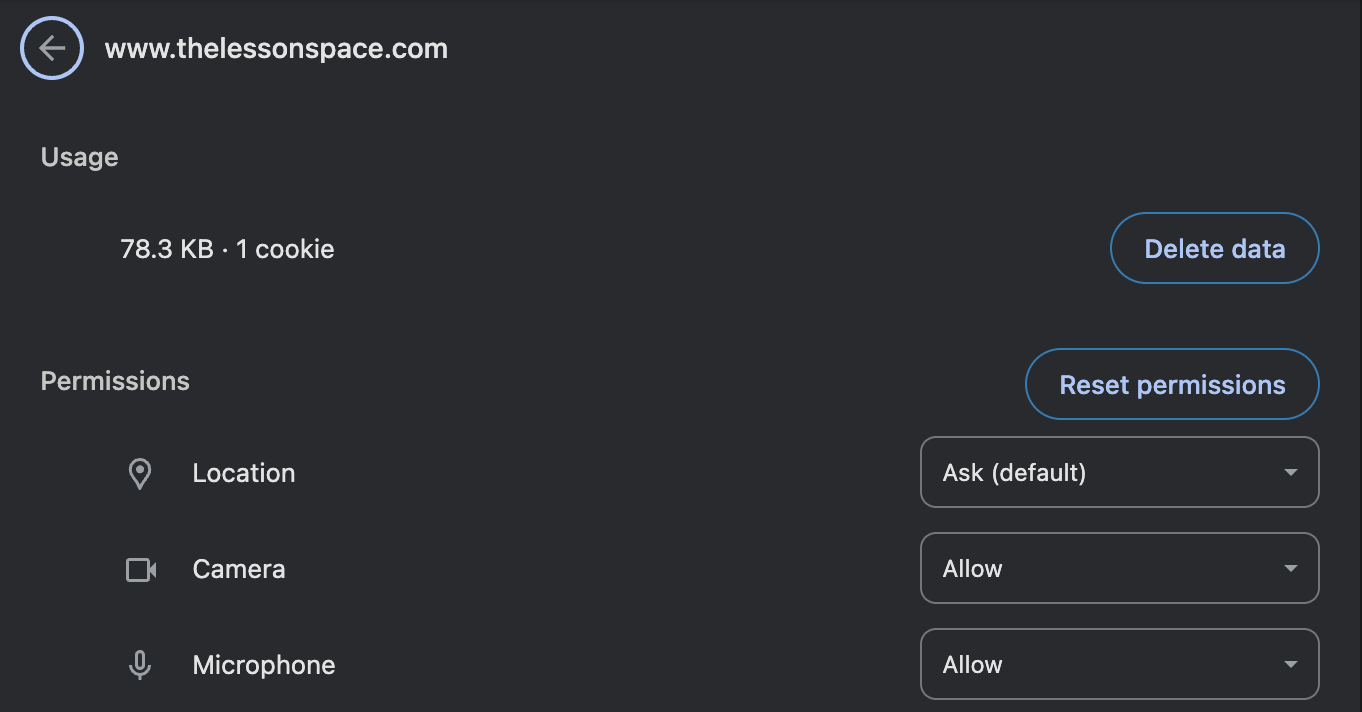
Task: Click the 78.3 KB storage size text
Action: click(x=167, y=249)
